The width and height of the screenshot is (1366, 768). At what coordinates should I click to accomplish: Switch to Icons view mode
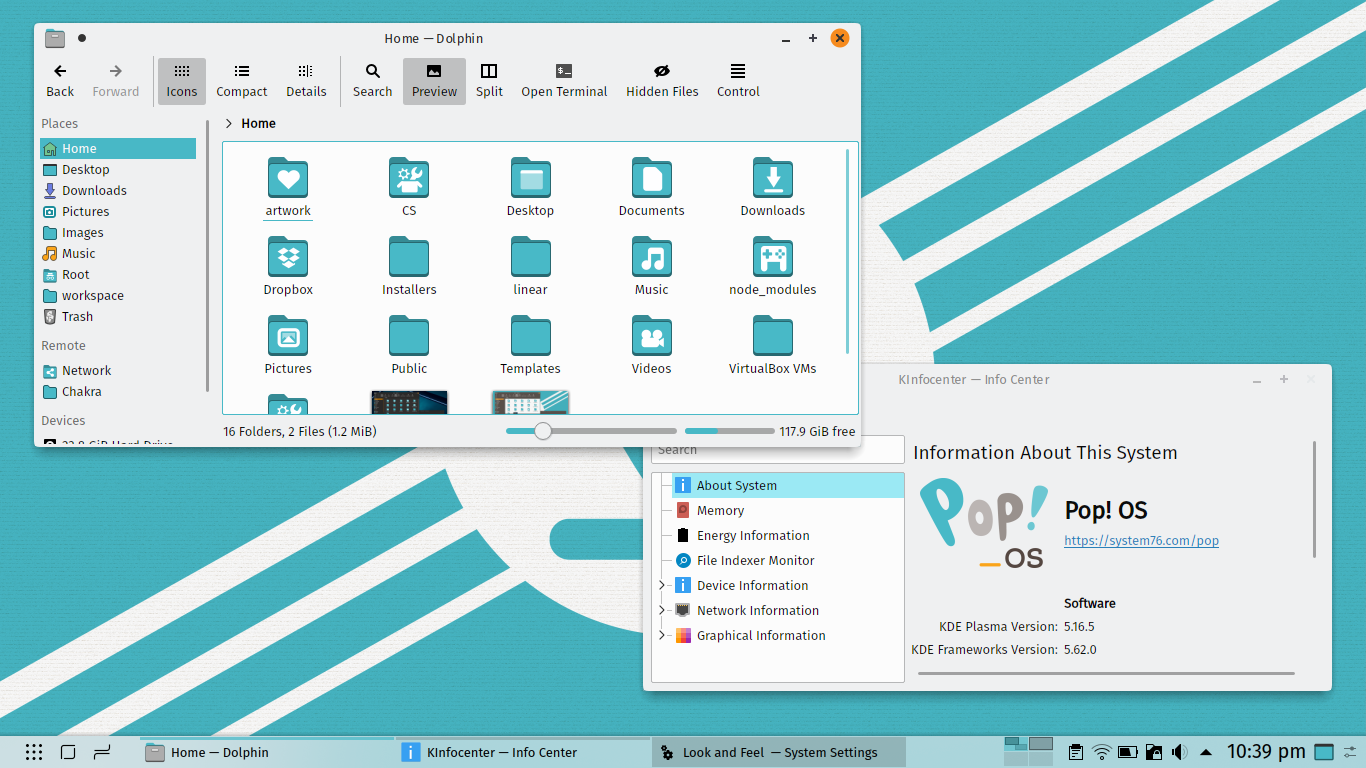[x=182, y=81]
